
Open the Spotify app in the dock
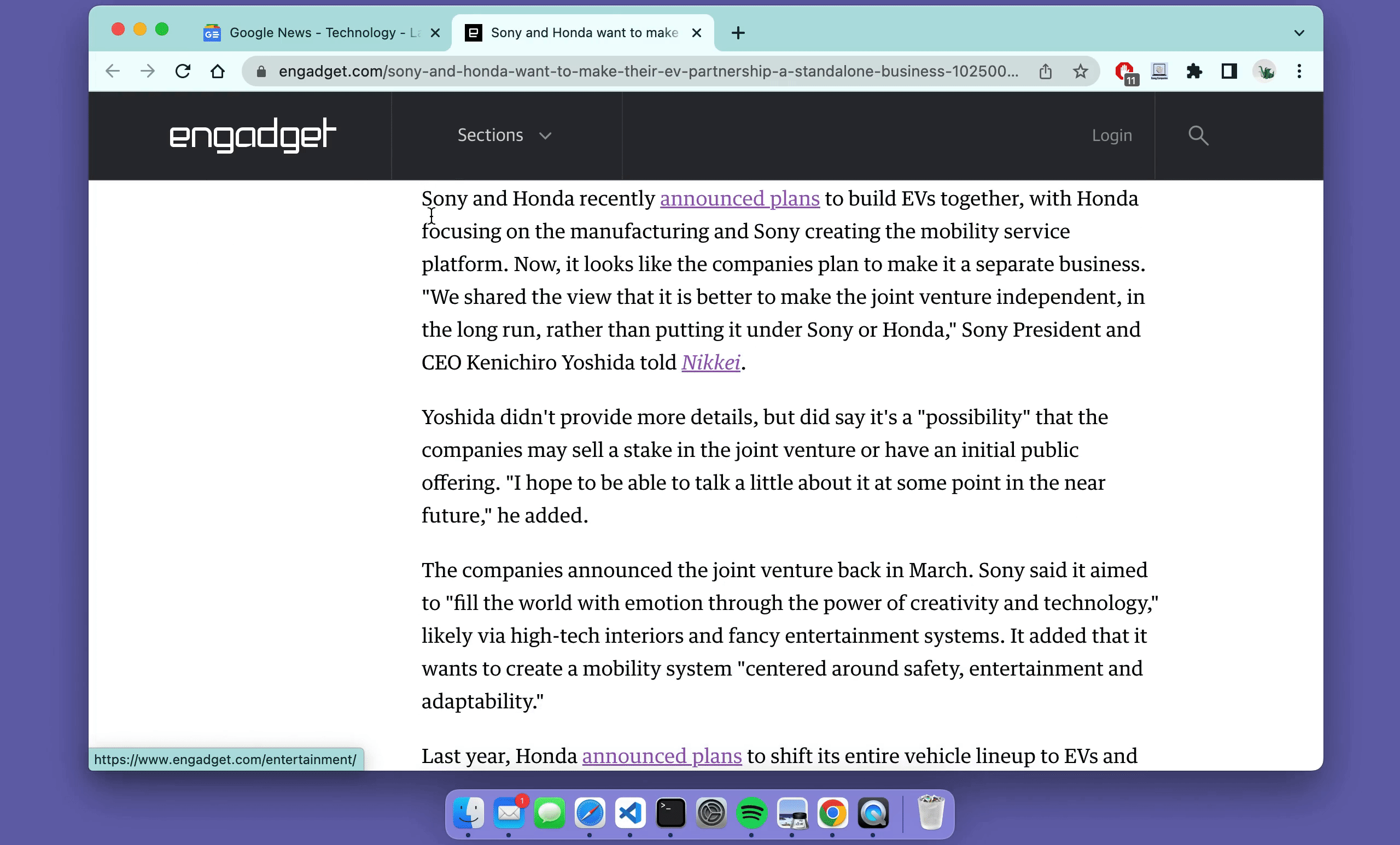751,813
